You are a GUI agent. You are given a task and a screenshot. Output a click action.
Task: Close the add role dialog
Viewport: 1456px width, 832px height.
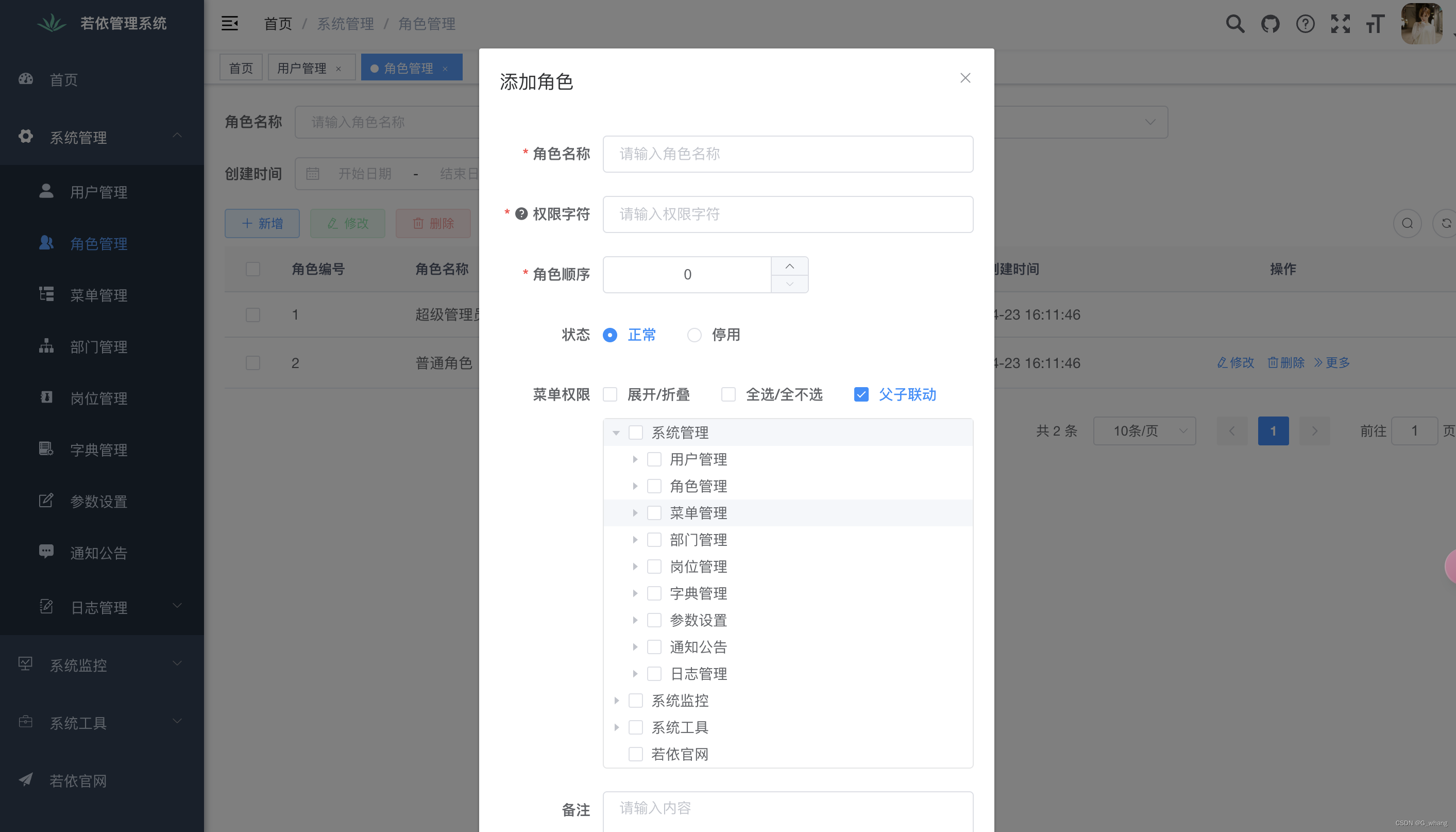(x=965, y=78)
